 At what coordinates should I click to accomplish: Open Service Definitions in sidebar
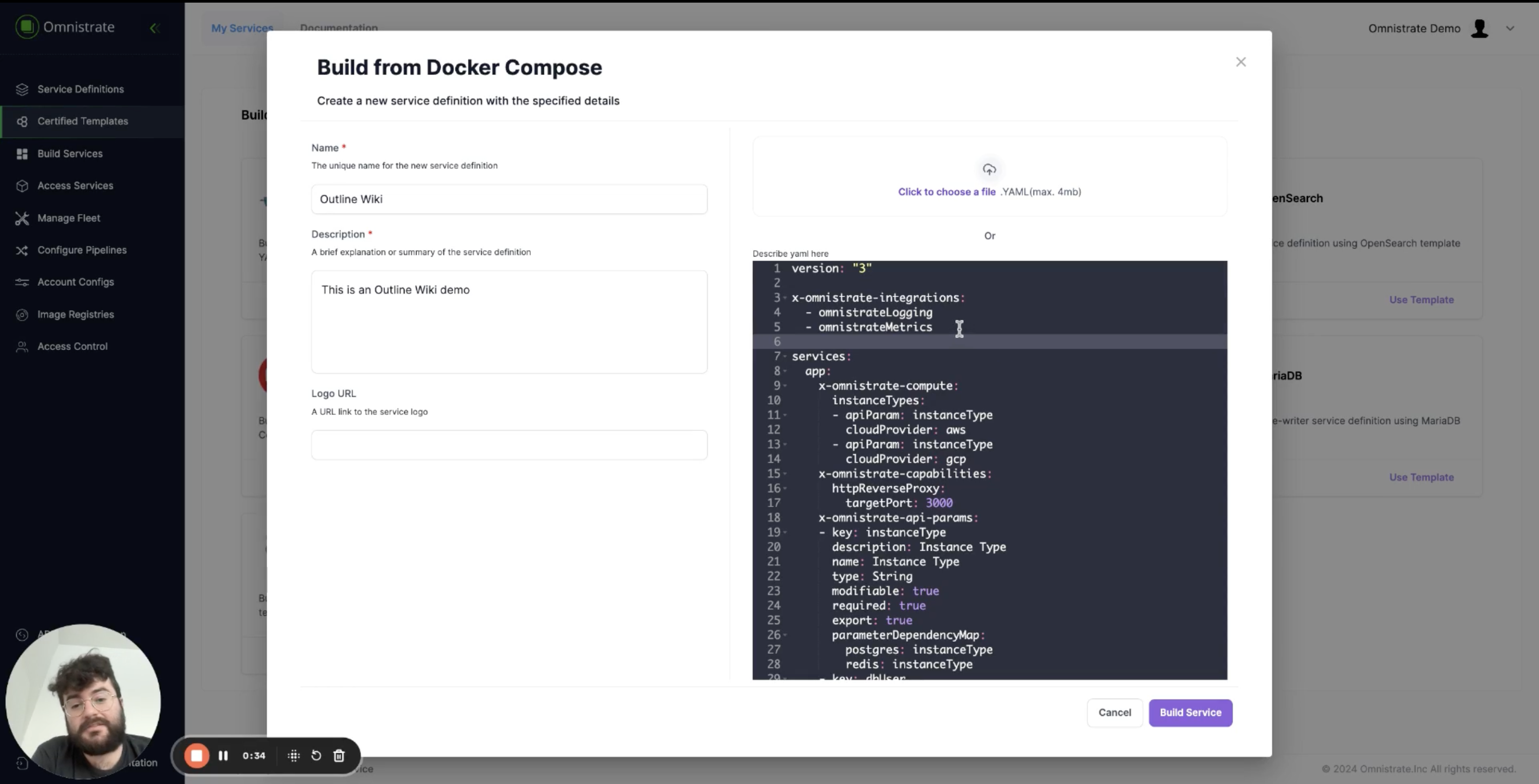80,89
